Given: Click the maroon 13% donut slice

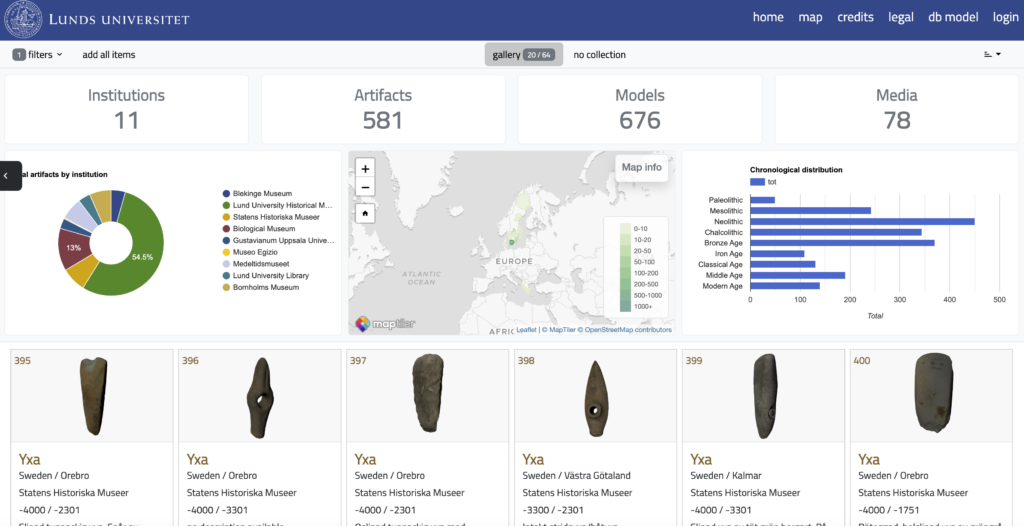Looking at the screenshot, I should click(74, 248).
